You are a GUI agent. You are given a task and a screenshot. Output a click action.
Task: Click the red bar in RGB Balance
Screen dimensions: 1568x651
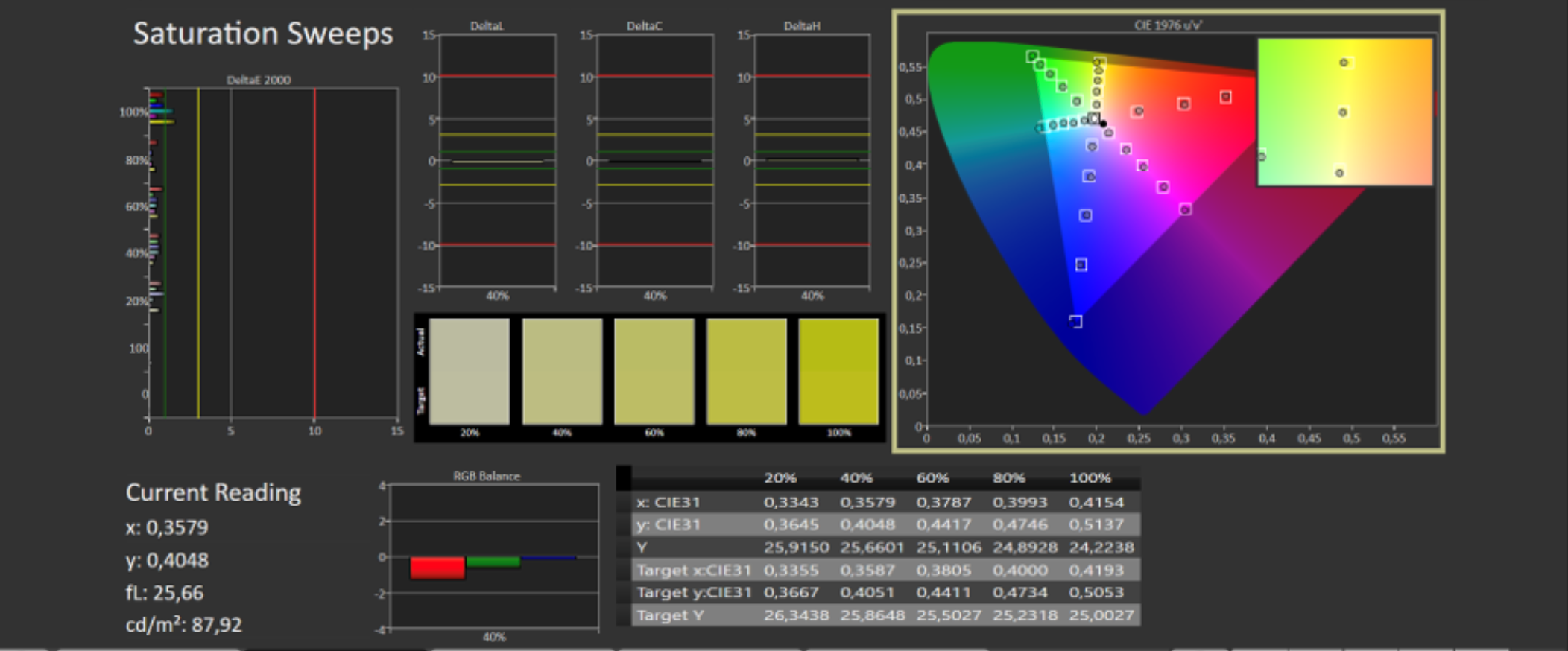(x=437, y=568)
